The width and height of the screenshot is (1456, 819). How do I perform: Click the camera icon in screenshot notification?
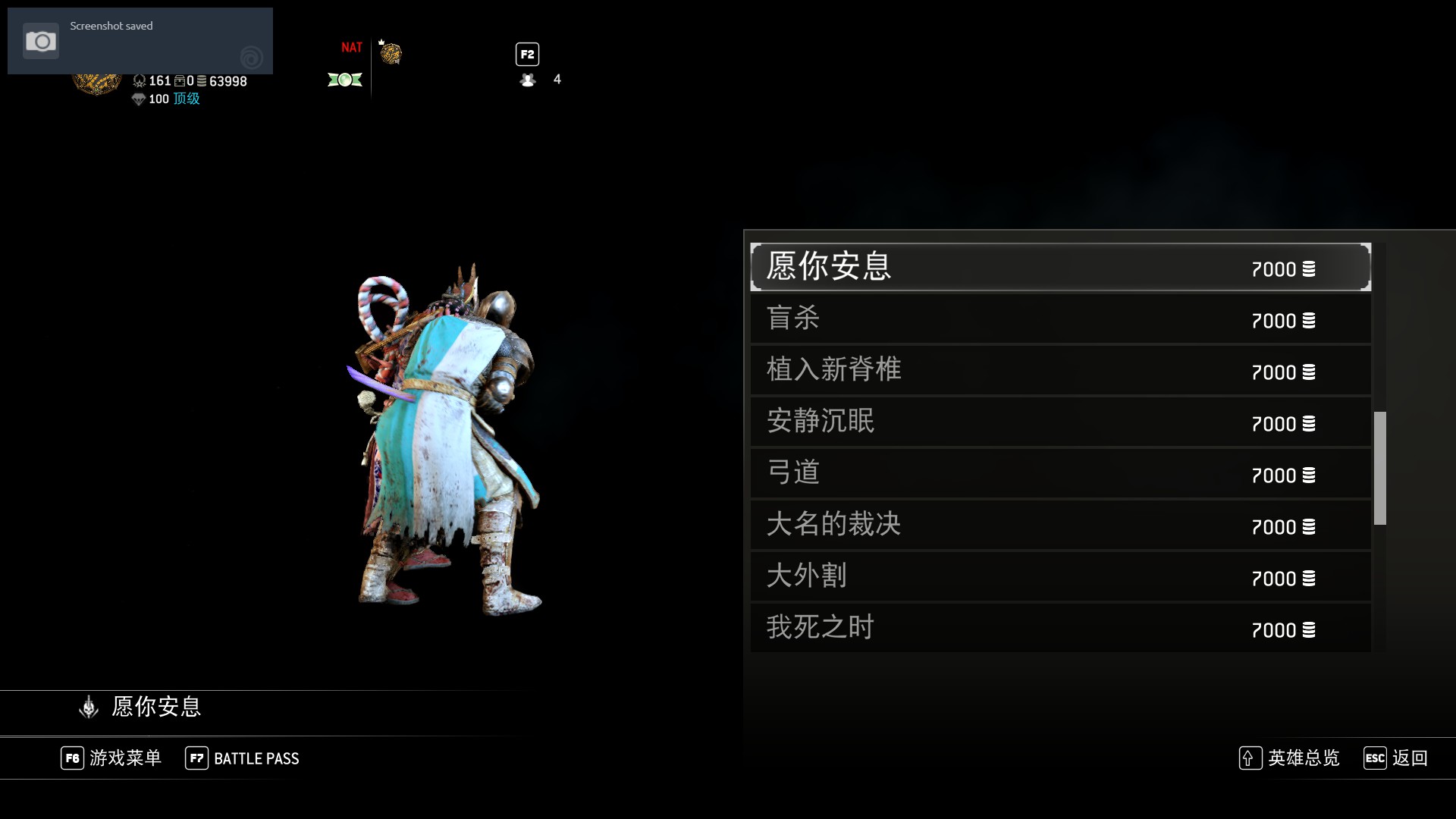(x=41, y=41)
